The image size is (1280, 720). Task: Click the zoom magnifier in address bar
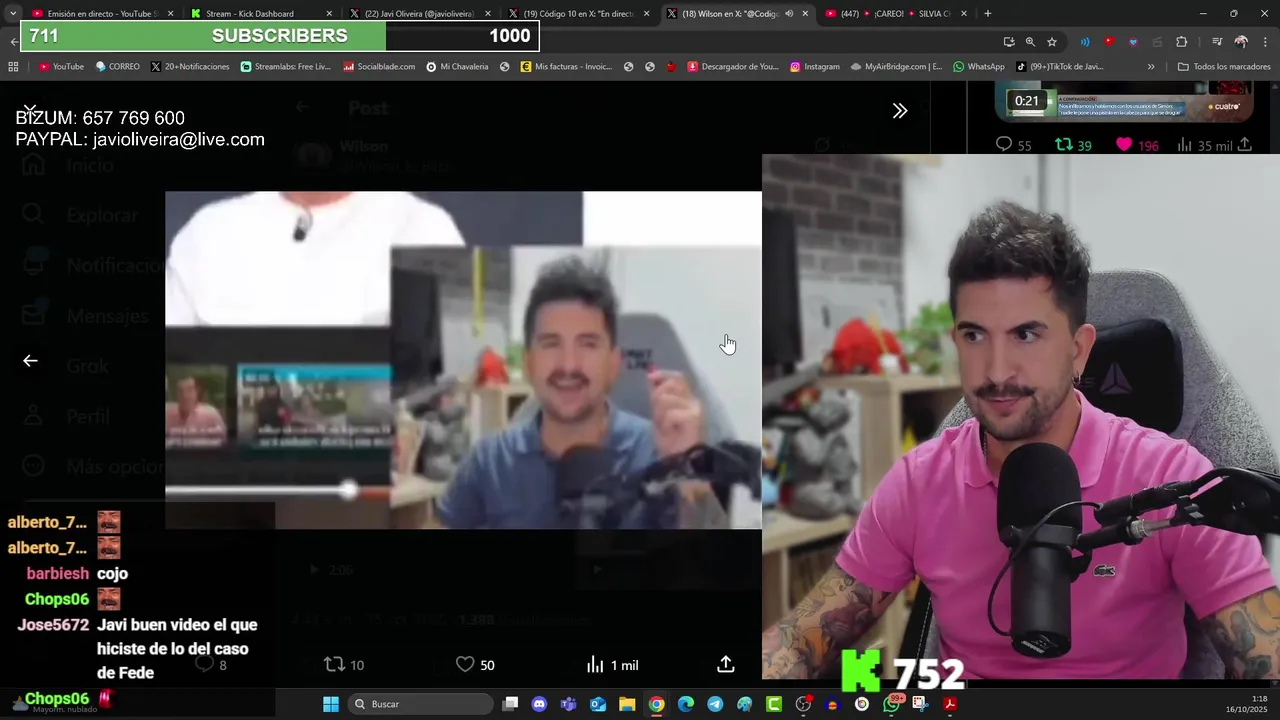pyautogui.click(x=1030, y=42)
